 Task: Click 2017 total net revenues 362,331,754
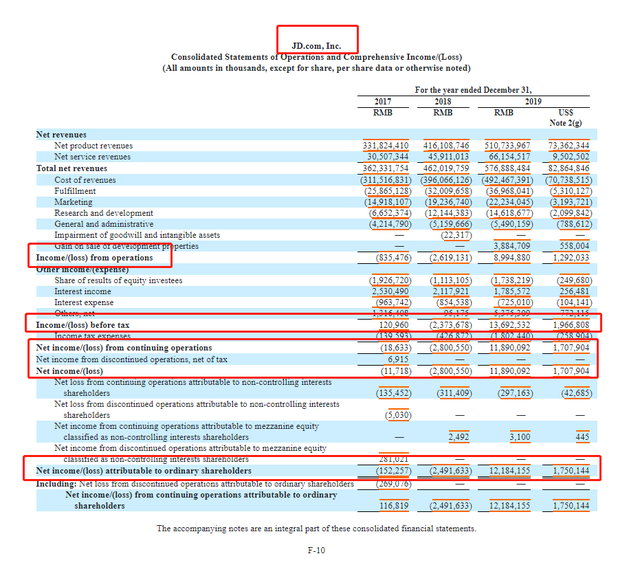[385, 168]
